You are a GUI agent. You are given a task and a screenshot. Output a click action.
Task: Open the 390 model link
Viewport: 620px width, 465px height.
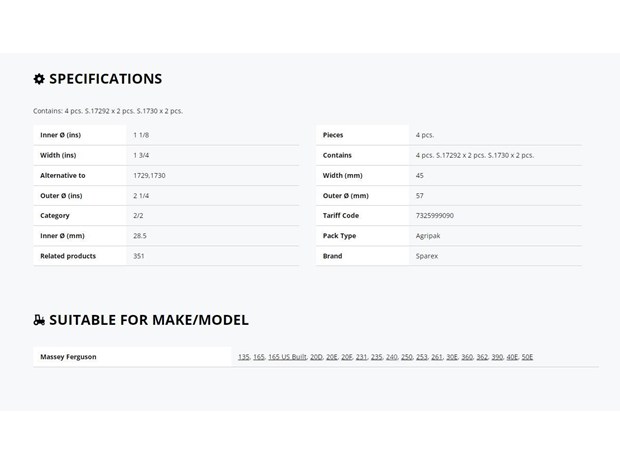click(x=497, y=357)
